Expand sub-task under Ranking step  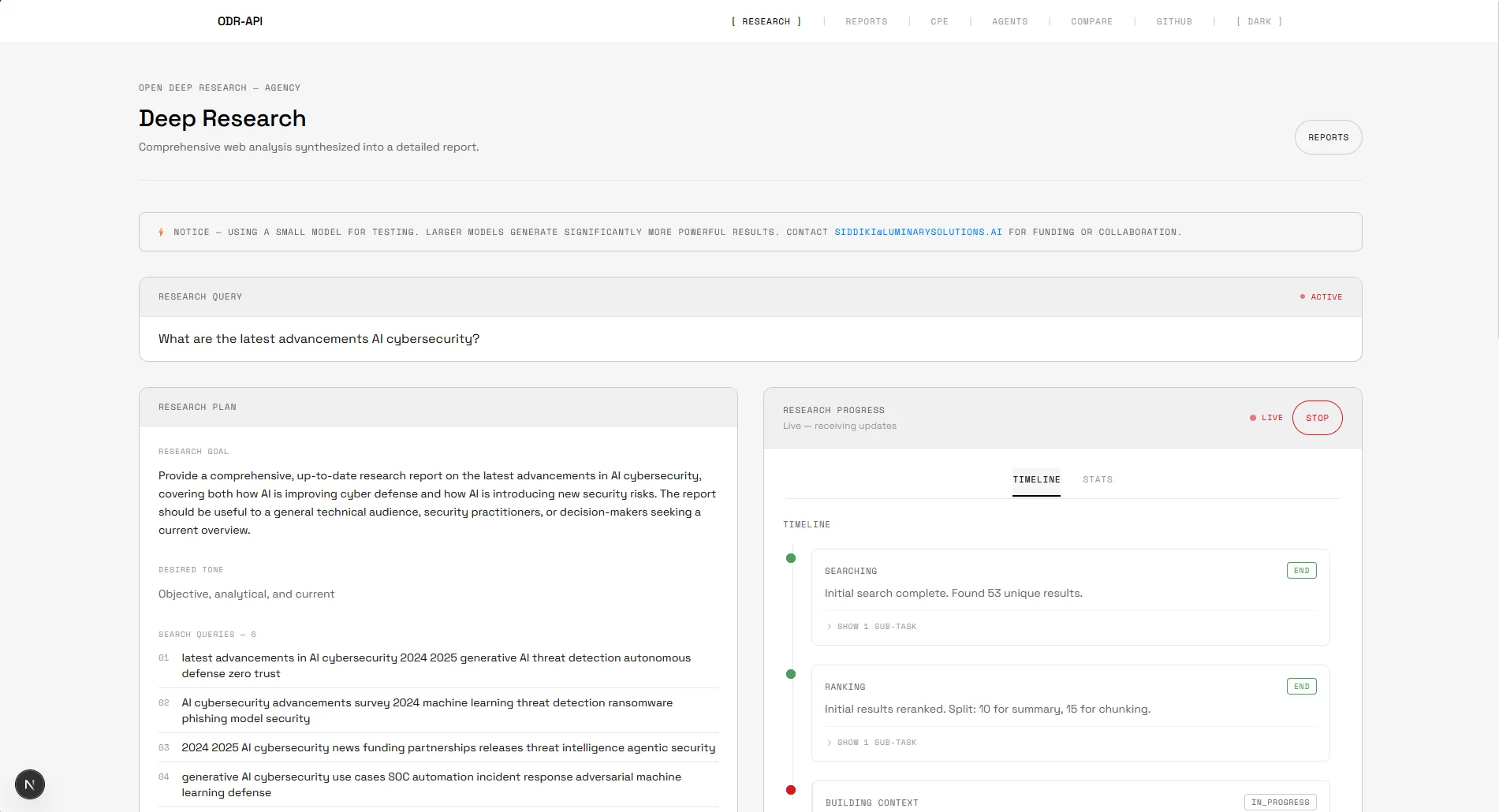(x=871, y=743)
